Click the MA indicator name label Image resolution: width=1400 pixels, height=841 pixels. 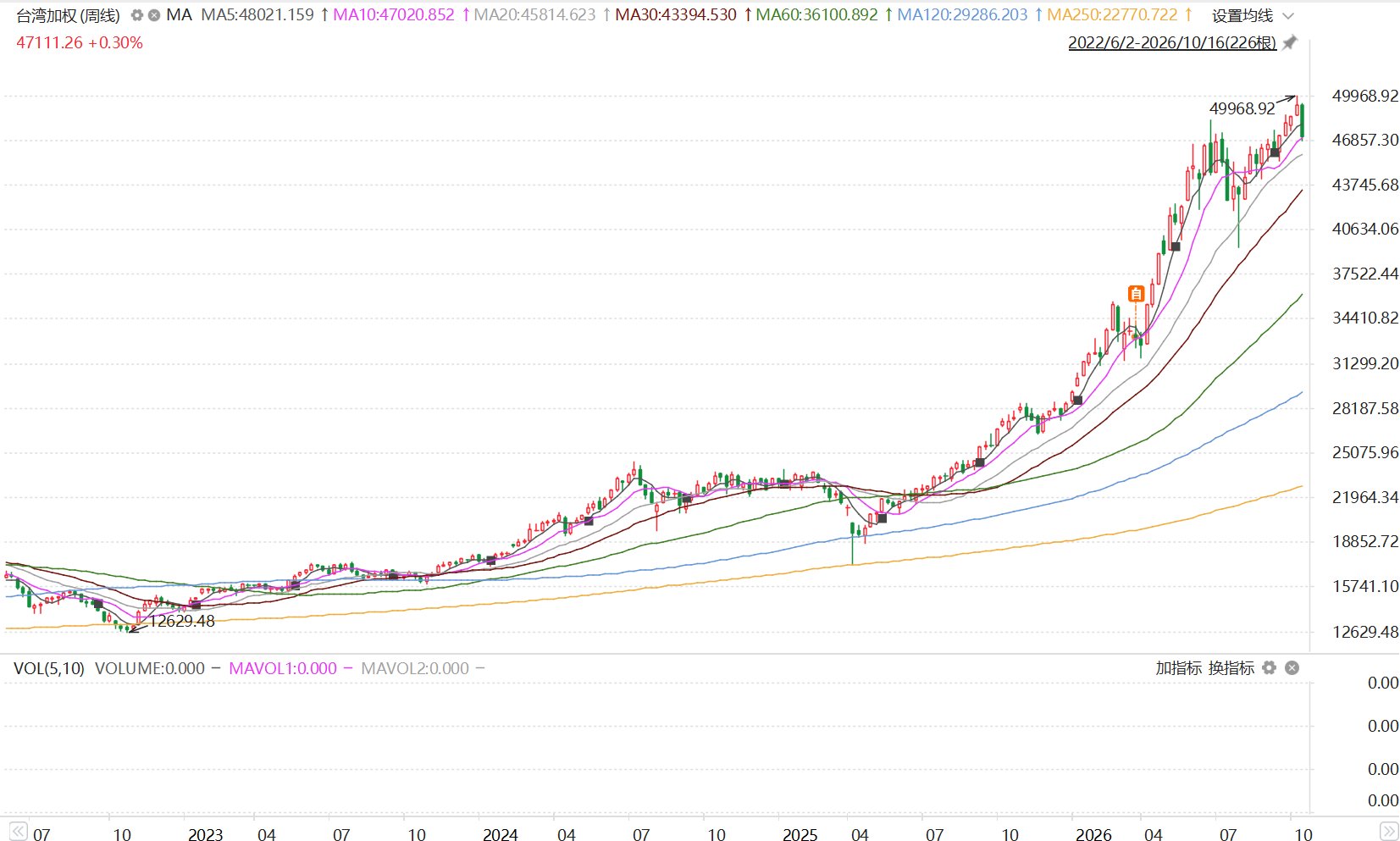point(180,14)
